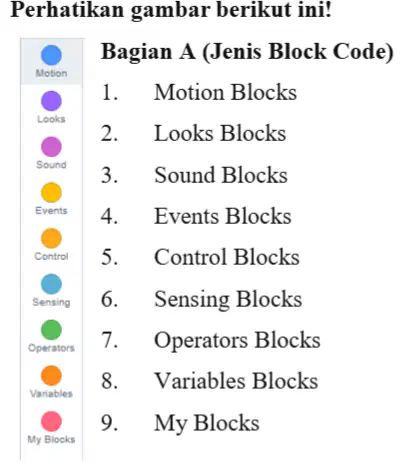
Task: Choose the magenta Sound category circle
Action: (51, 147)
